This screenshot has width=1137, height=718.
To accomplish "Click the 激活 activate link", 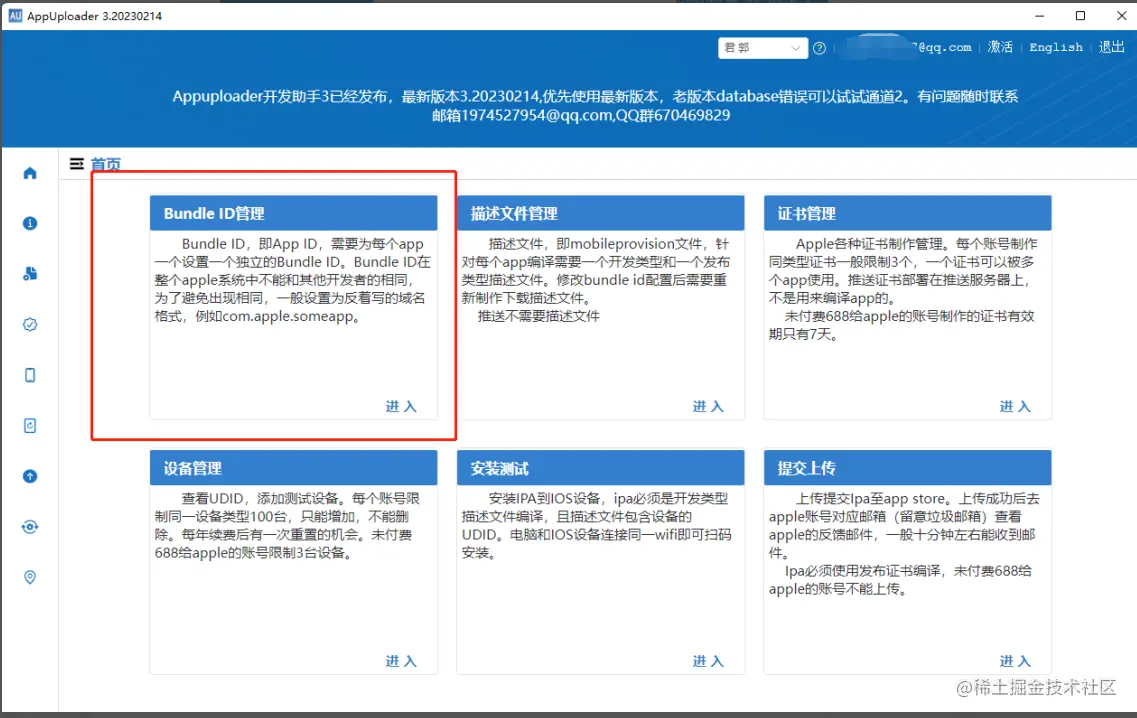I will (1000, 47).
